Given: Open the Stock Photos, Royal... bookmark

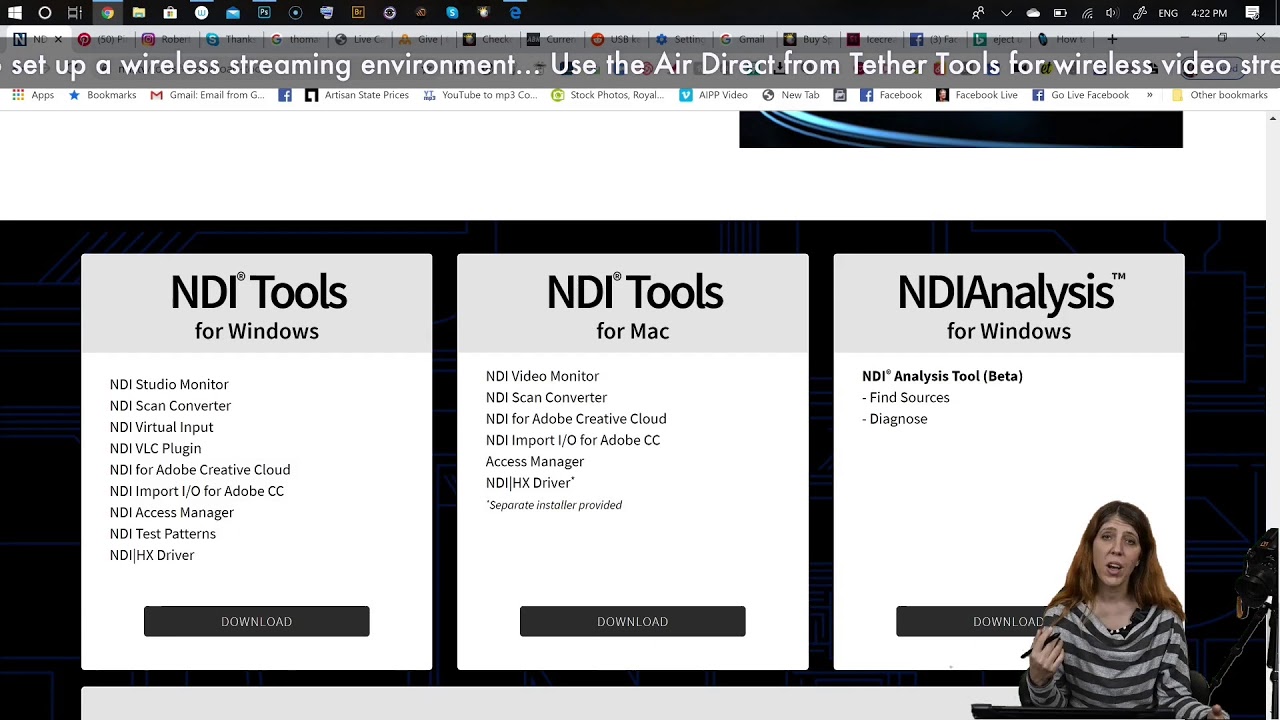Looking at the screenshot, I should tap(607, 95).
